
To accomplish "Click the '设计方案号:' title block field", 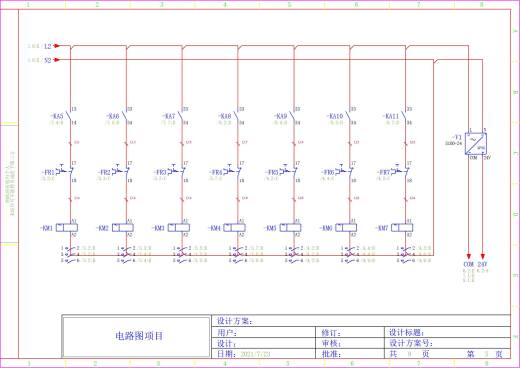I will tap(447, 343).
